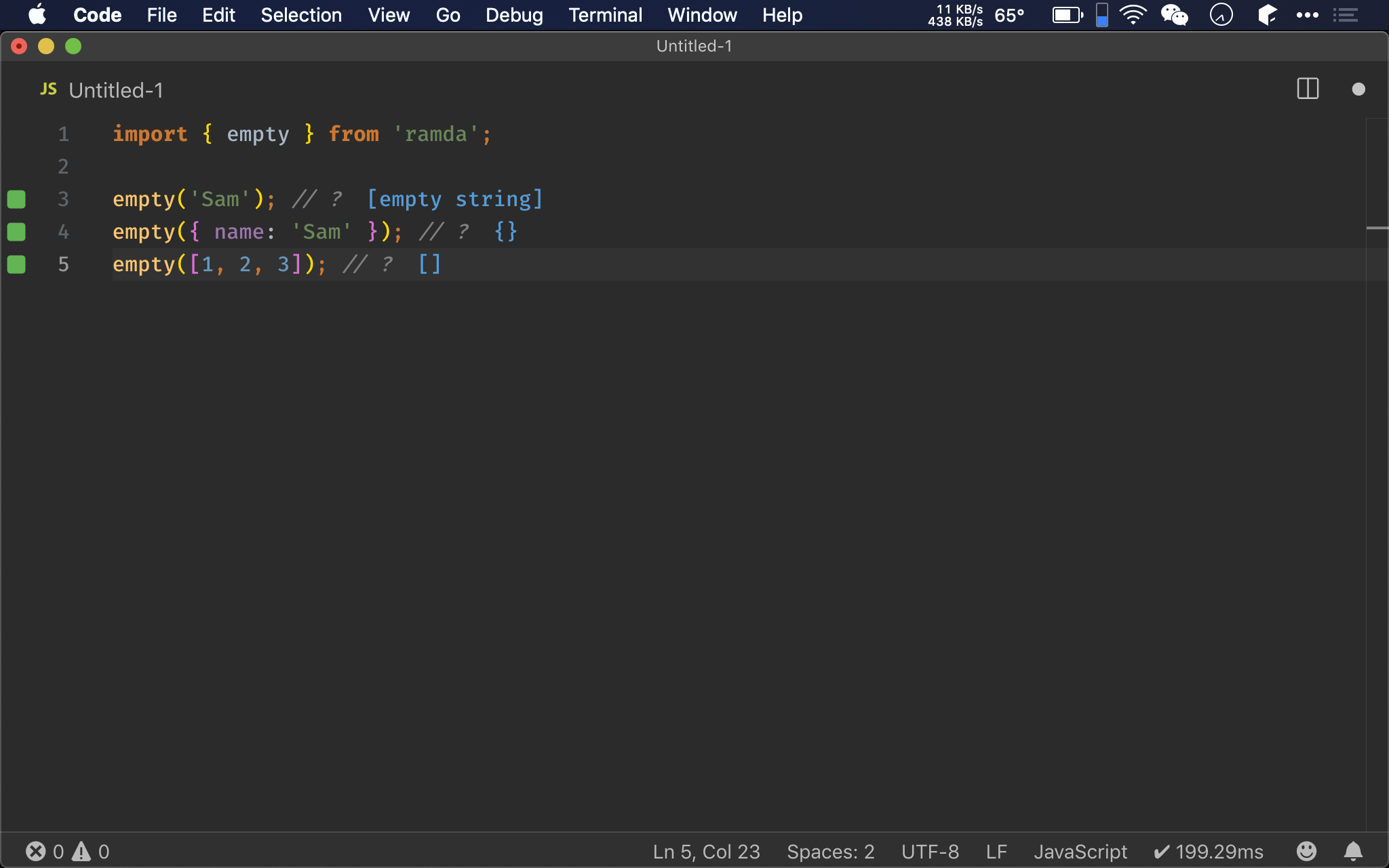This screenshot has width=1389, height=868.
Task: Click the box-shaped menu bar icon
Action: point(1267,15)
